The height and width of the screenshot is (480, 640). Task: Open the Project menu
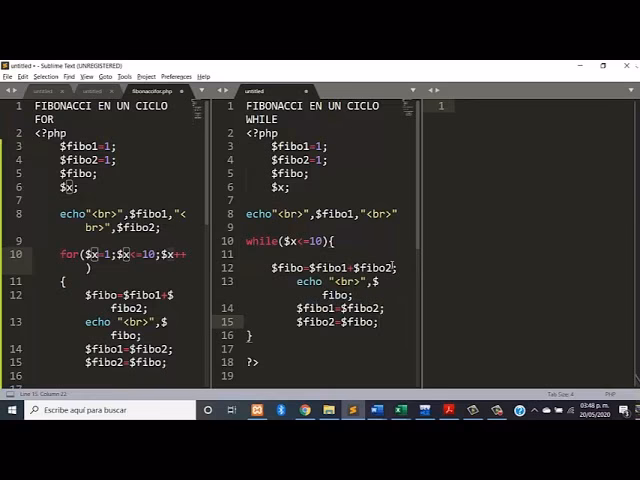tap(146, 77)
